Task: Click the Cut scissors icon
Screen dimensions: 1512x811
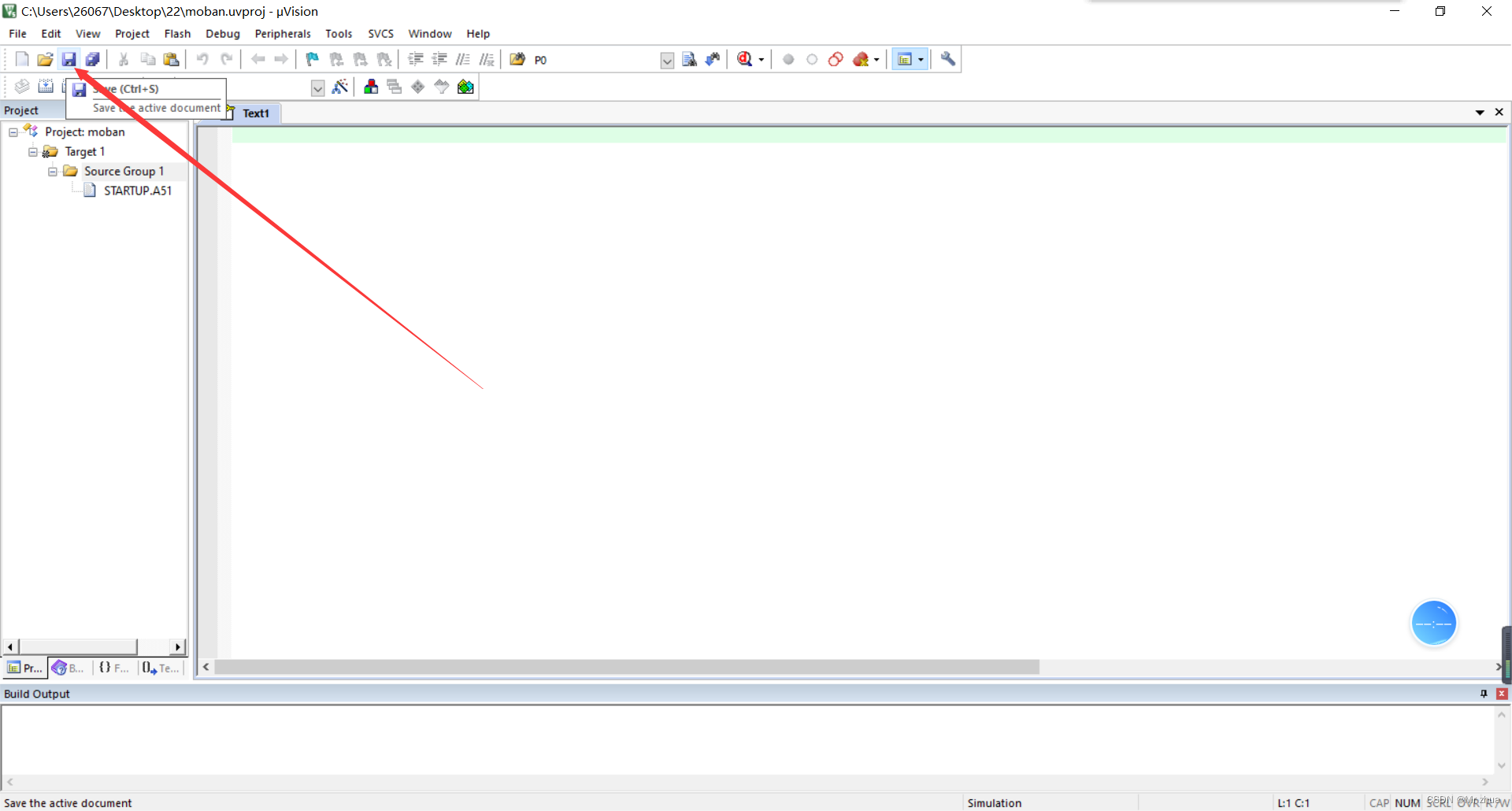Action: pyautogui.click(x=124, y=59)
